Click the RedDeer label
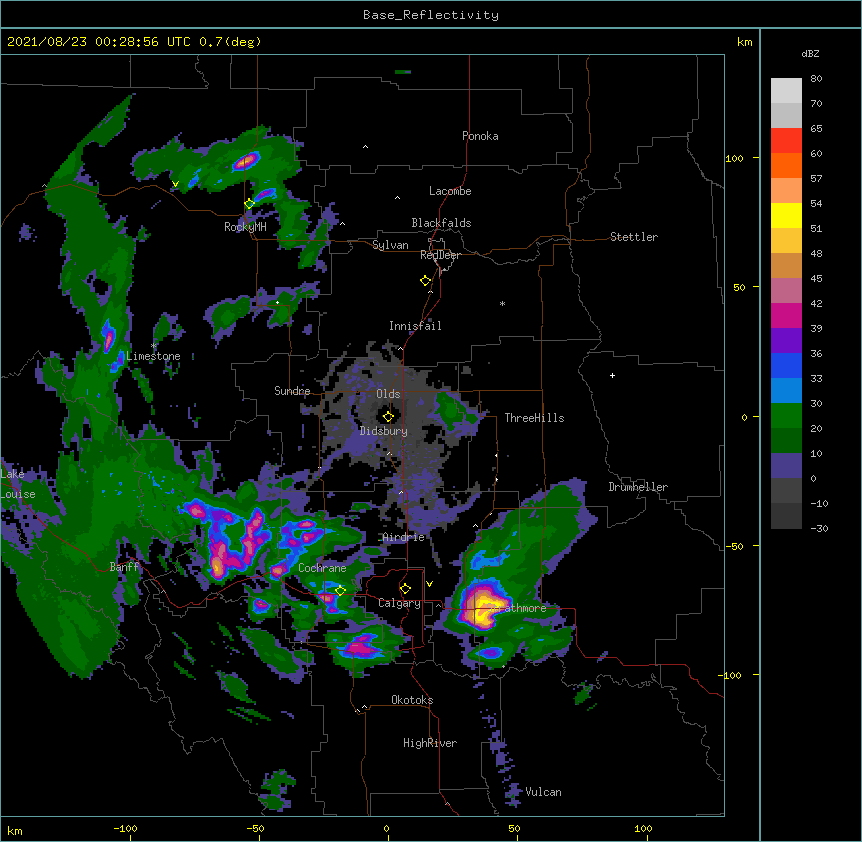Screen dimensions: 862x842 tap(440, 255)
